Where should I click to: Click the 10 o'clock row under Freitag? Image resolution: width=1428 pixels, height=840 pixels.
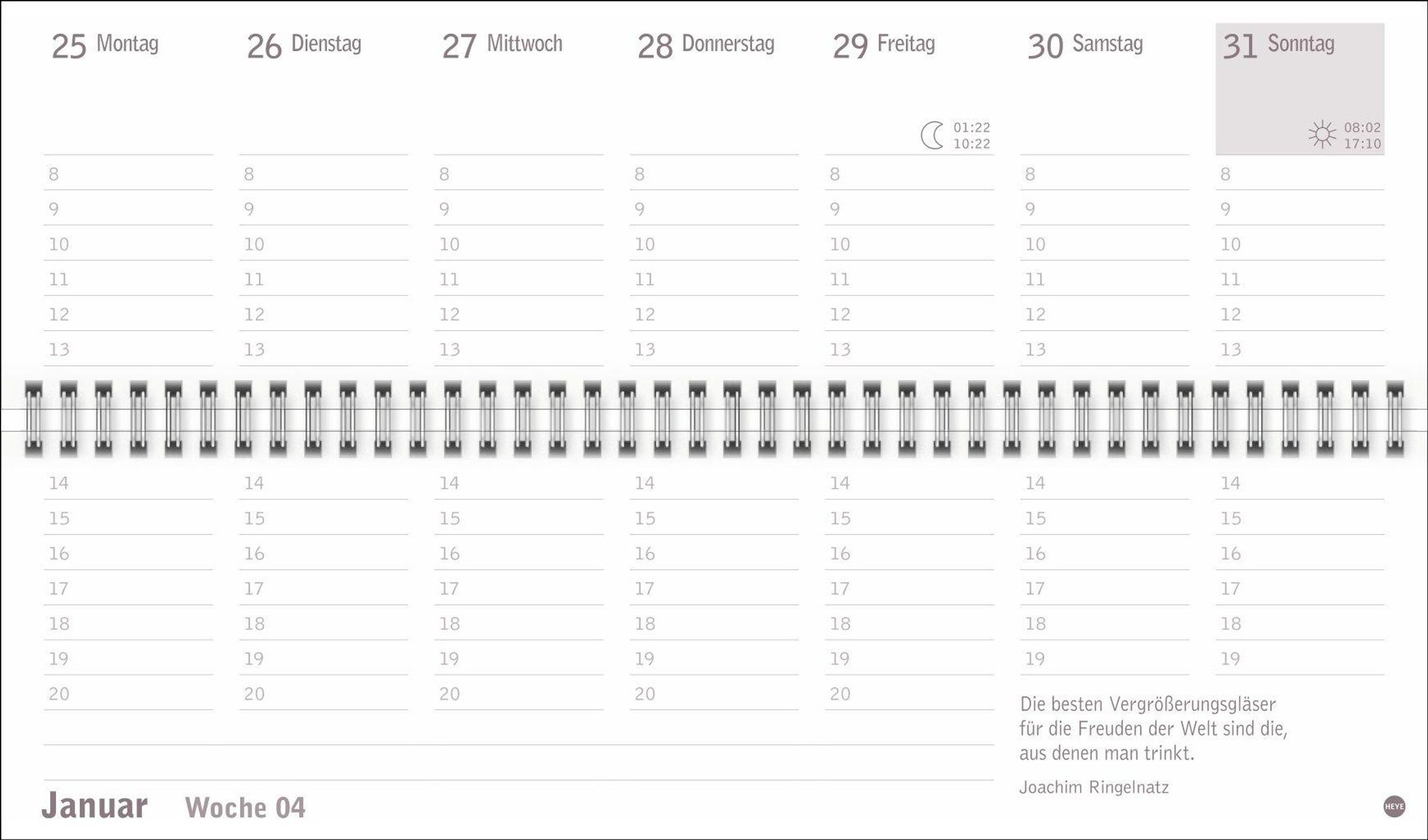point(909,244)
